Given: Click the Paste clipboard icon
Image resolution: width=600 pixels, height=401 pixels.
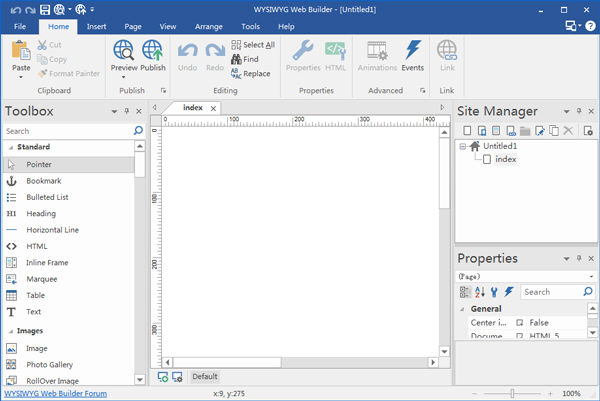Looking at the screenshot, I should (x=21, y=51).
